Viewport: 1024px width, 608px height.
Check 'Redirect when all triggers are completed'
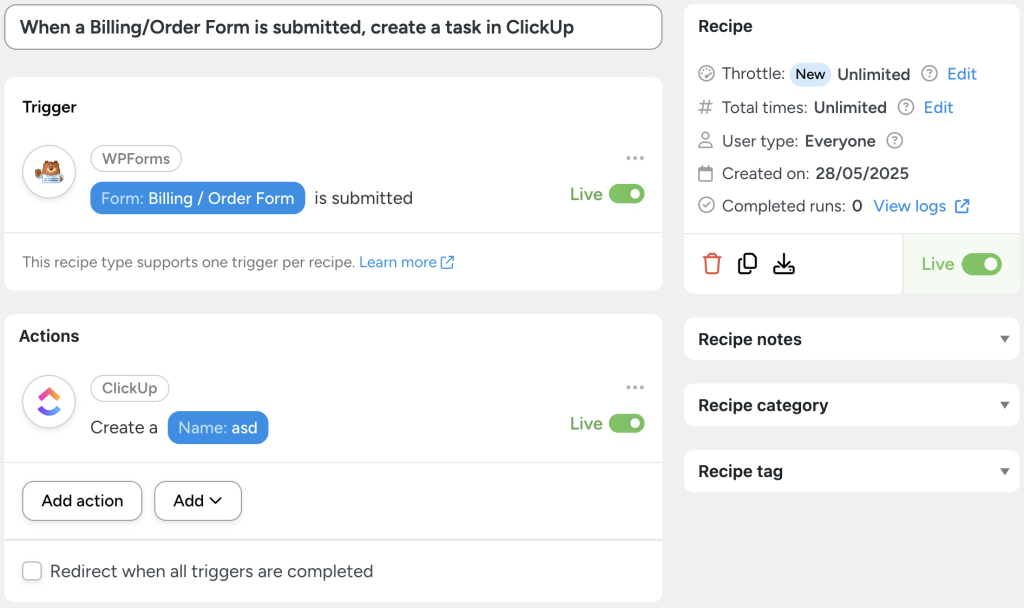pos(31,571)
